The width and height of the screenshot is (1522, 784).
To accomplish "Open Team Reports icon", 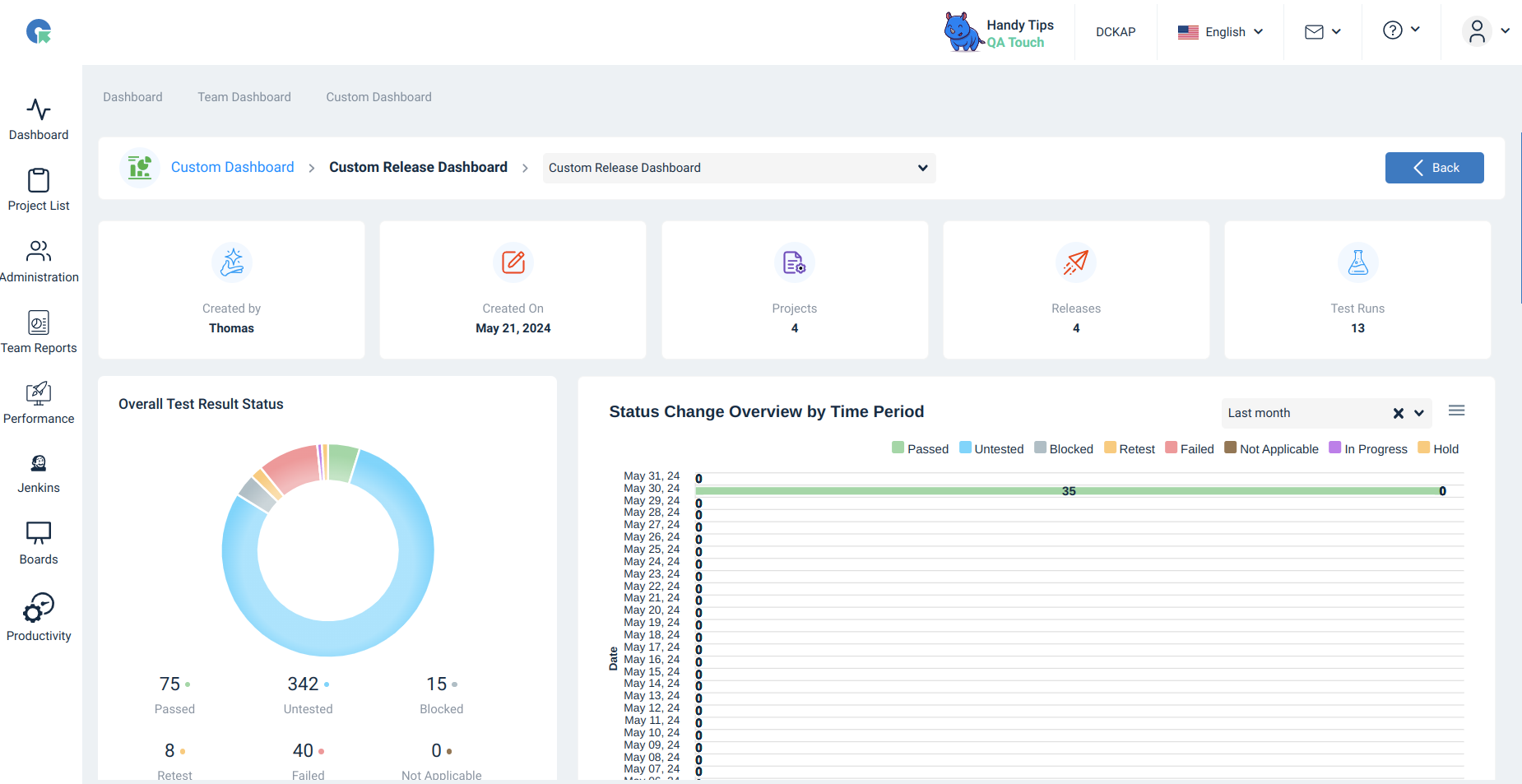I will point(39,322).
